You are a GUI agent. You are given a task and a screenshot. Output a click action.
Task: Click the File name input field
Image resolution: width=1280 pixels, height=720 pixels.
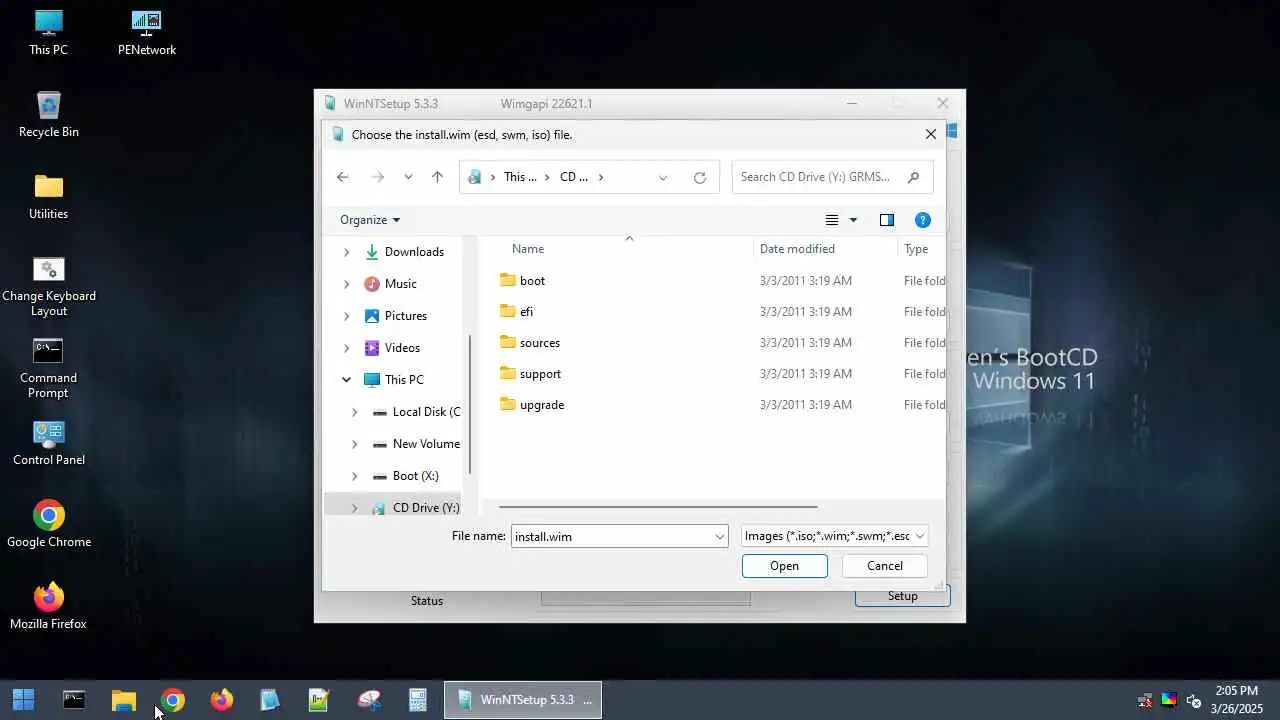pos(610,537)
